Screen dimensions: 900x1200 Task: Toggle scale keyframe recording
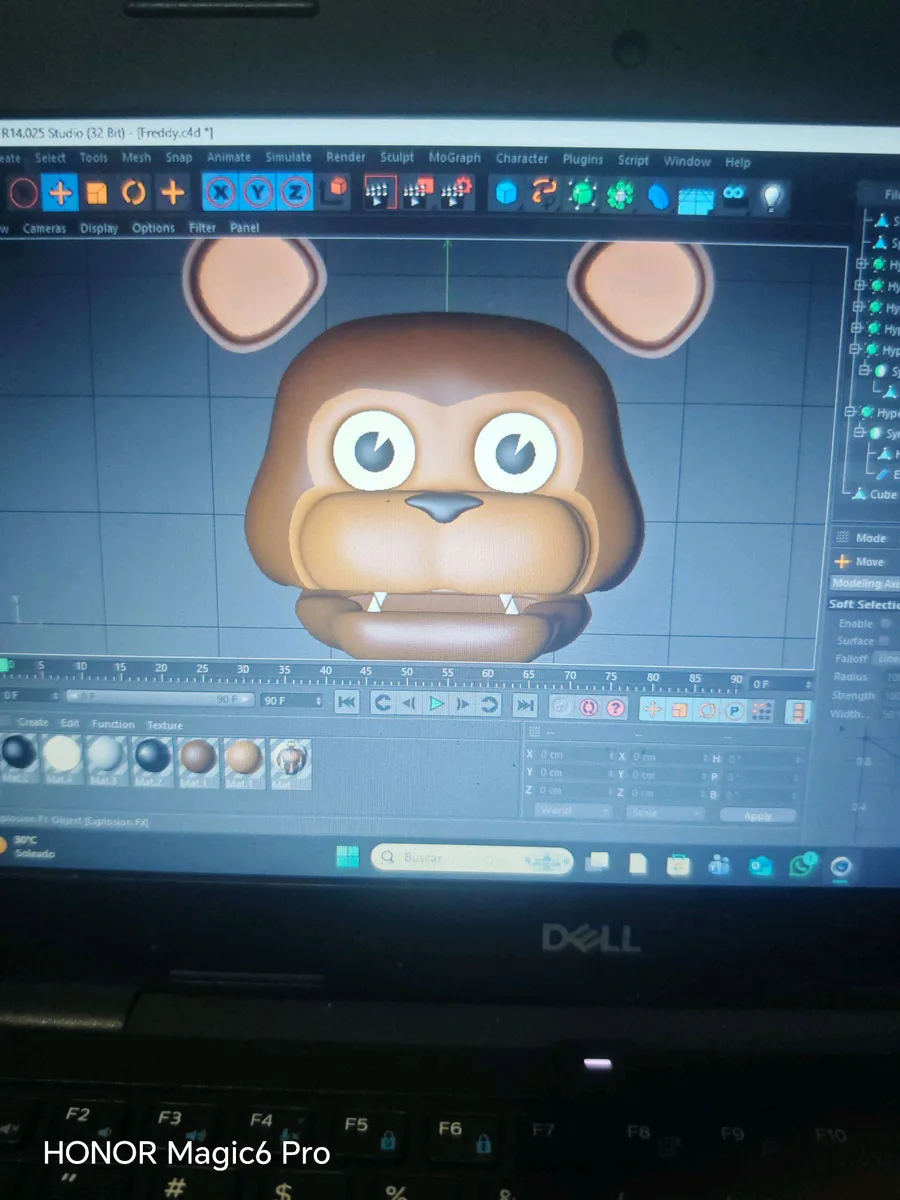680,709
